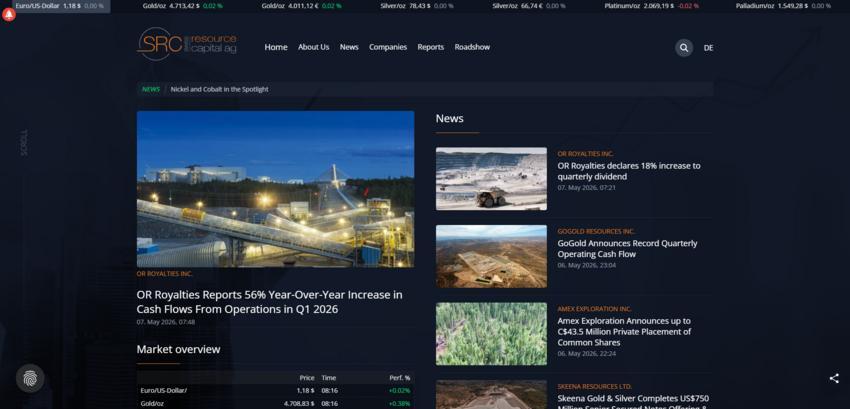
Task: Click the +0.38% gold performance value
Action: (x=399, y=404)
